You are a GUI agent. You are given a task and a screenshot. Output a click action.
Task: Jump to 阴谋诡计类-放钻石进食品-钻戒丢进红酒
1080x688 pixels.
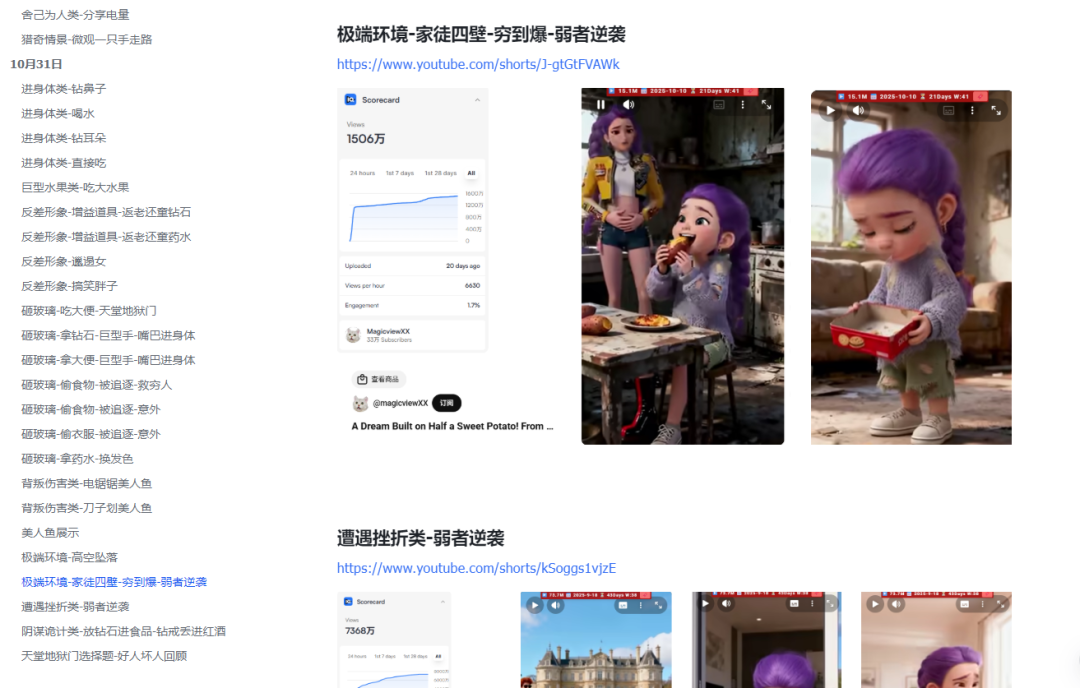[123, 632]
